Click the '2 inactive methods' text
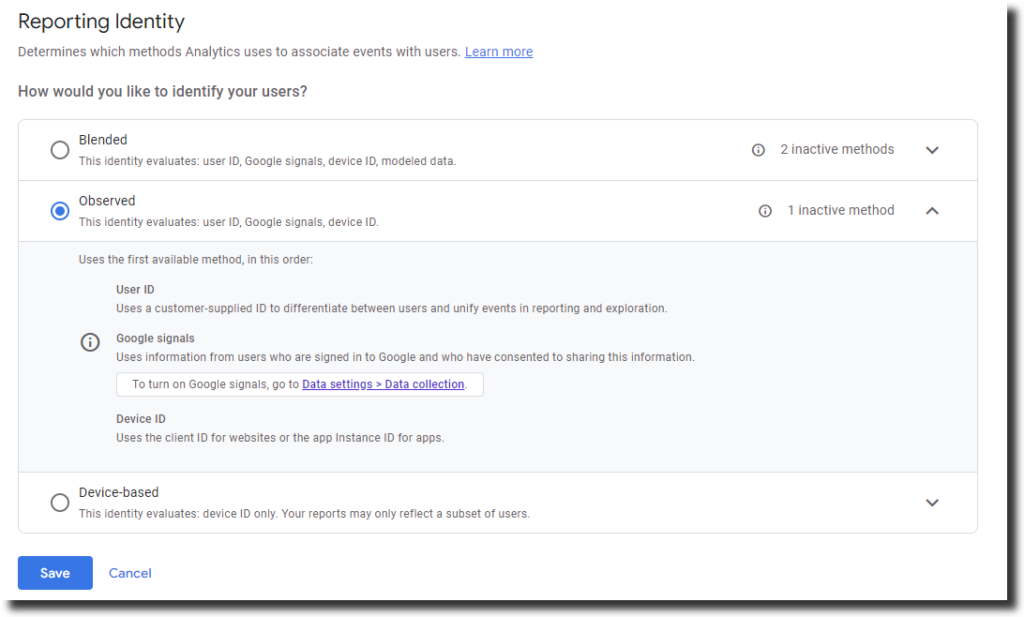This screenshot has width=1024, height=617. (837, 150)
